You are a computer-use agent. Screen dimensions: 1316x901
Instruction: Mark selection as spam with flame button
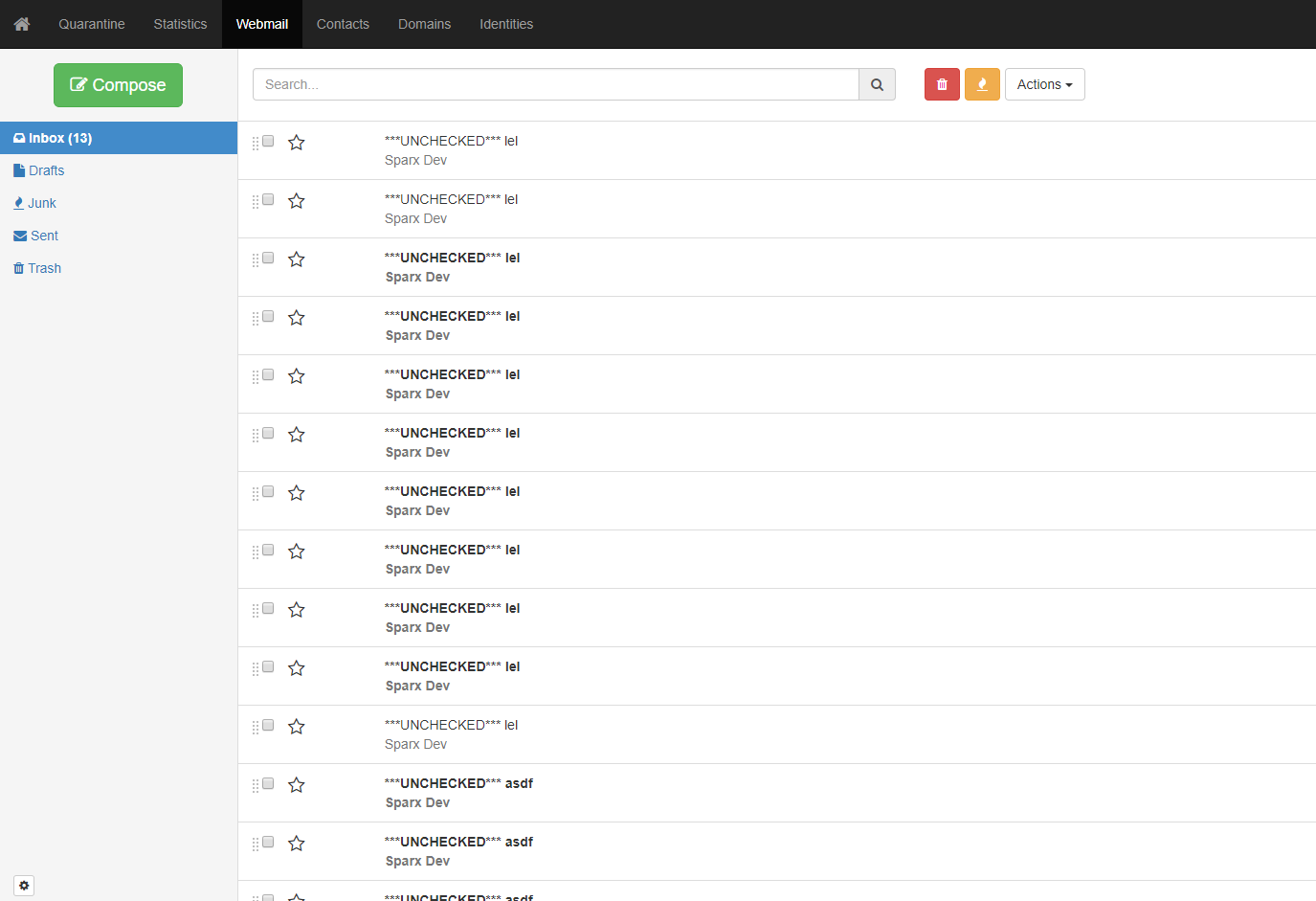(982, 84)
